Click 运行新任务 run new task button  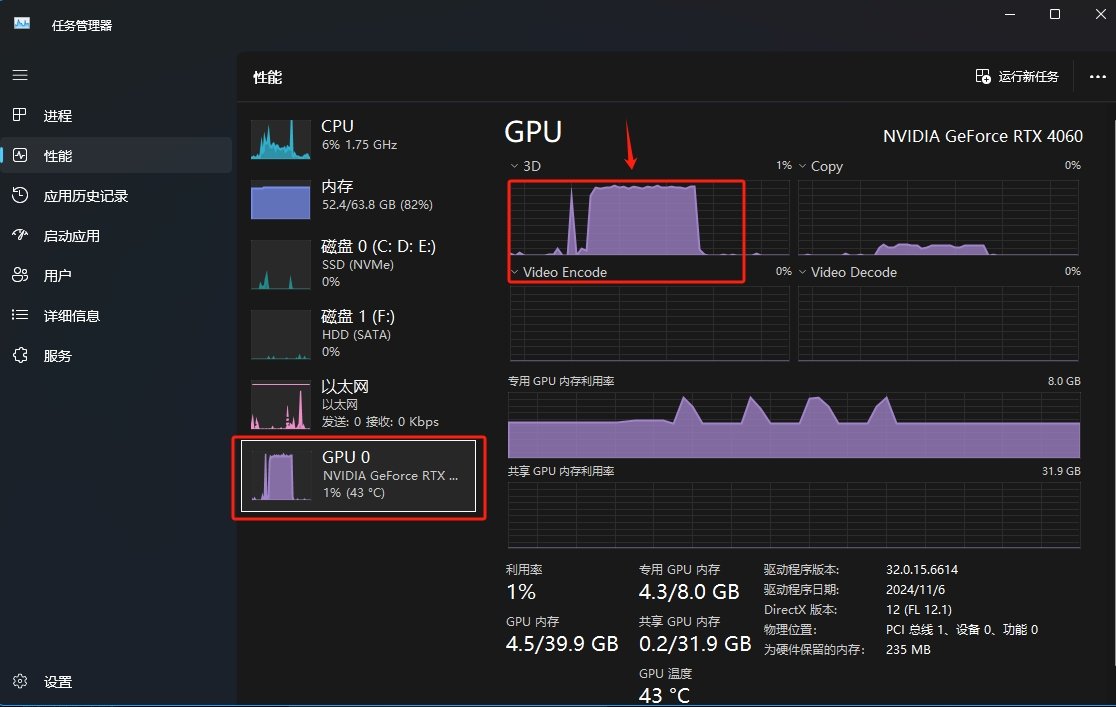1017,77
